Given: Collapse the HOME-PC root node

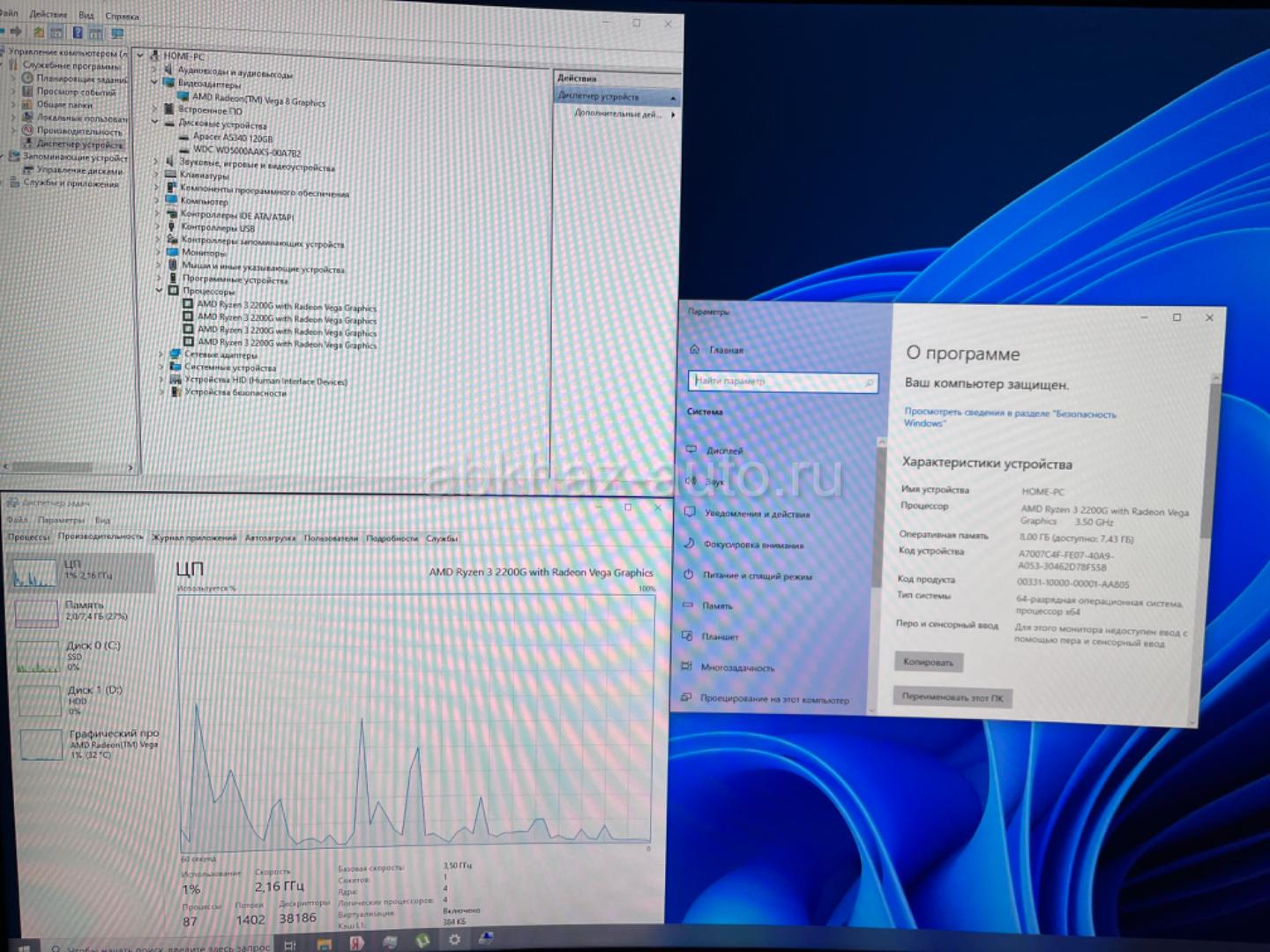Looking at the screenshot, I should 141,56.
